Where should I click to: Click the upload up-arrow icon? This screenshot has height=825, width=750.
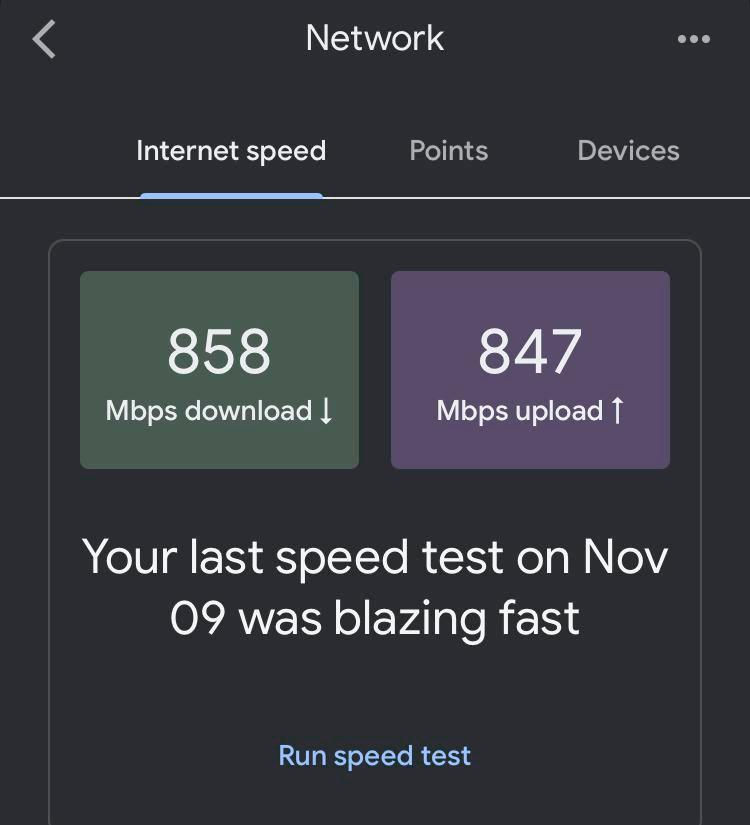tap(617, 410)
